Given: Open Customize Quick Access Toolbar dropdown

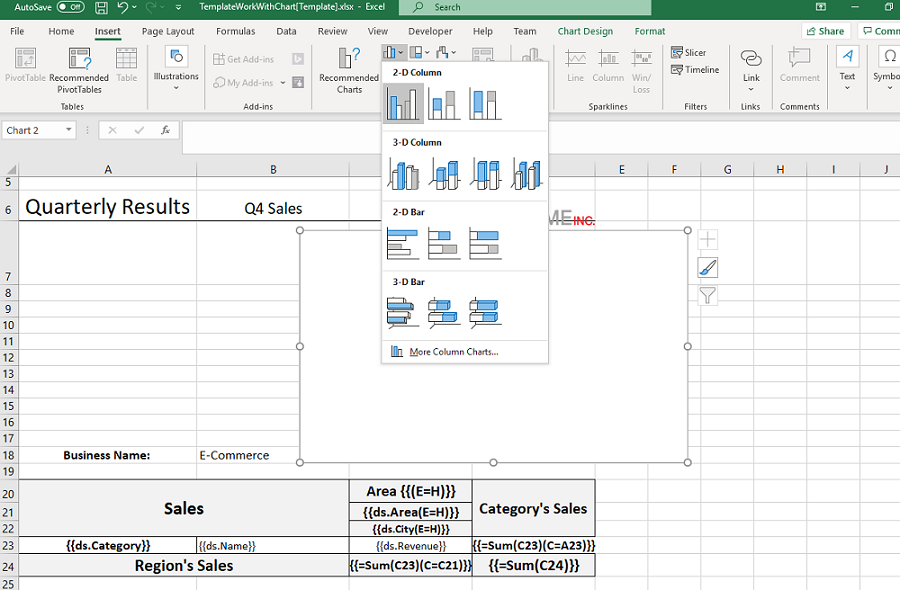Looking at the screenshot, I should 179,7.
